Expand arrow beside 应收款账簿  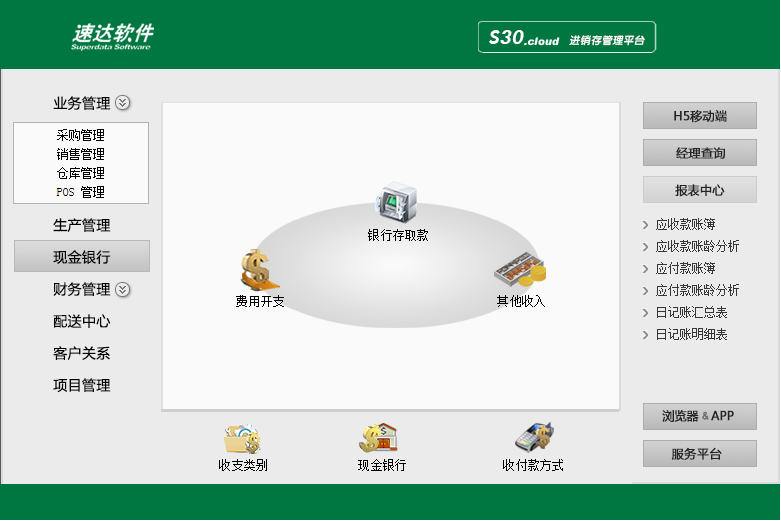point(646,225)
